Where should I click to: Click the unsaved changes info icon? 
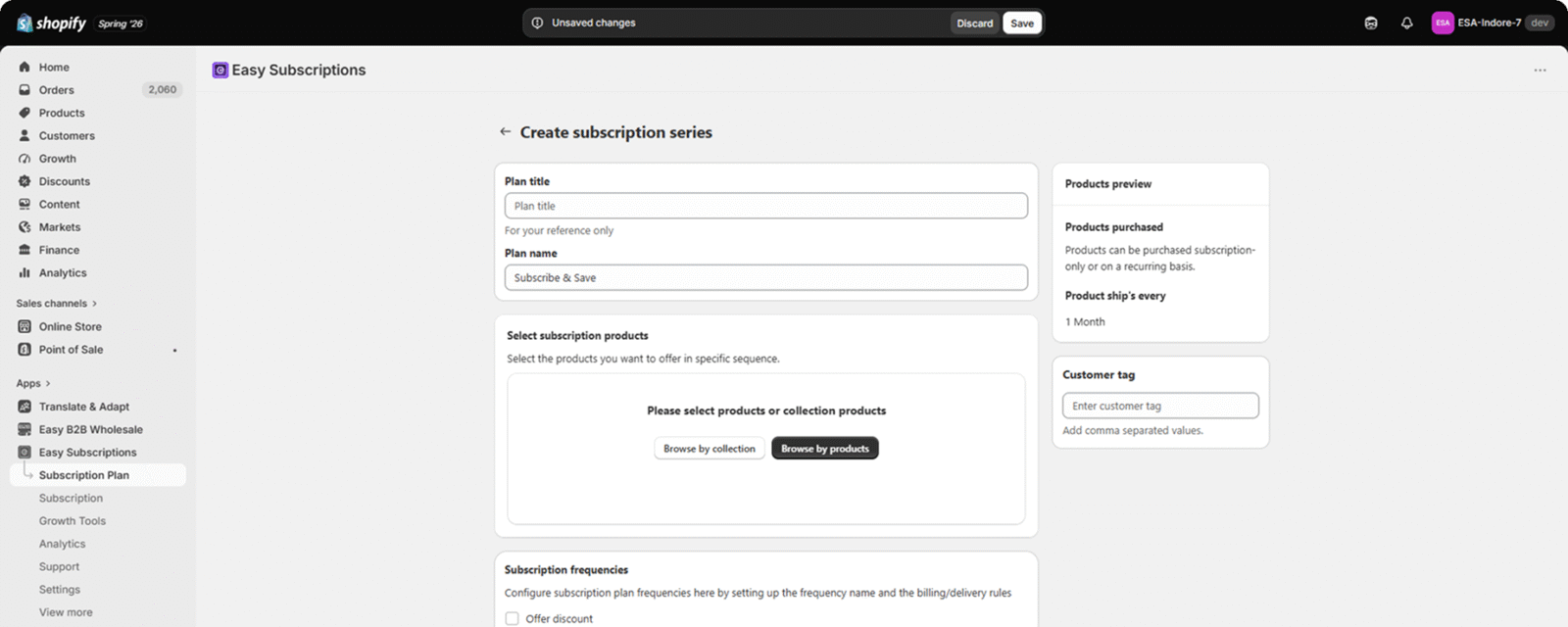click(x=537, y=23)
